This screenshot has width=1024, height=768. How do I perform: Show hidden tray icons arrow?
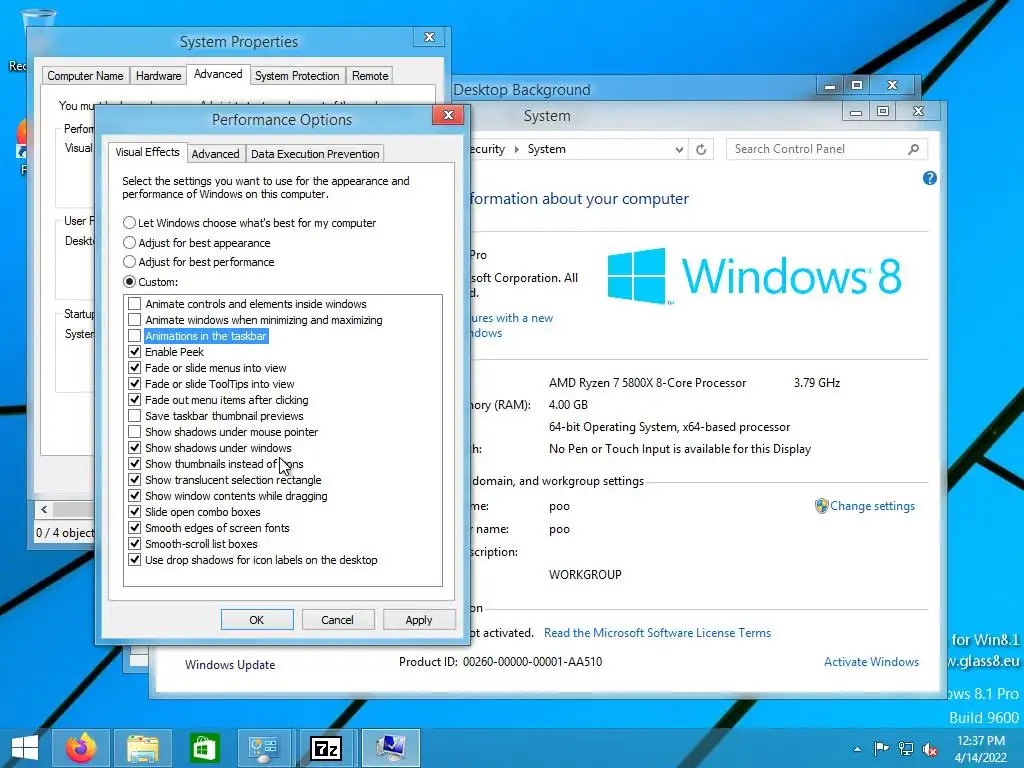pyautogui.click(x=857, y=749)
